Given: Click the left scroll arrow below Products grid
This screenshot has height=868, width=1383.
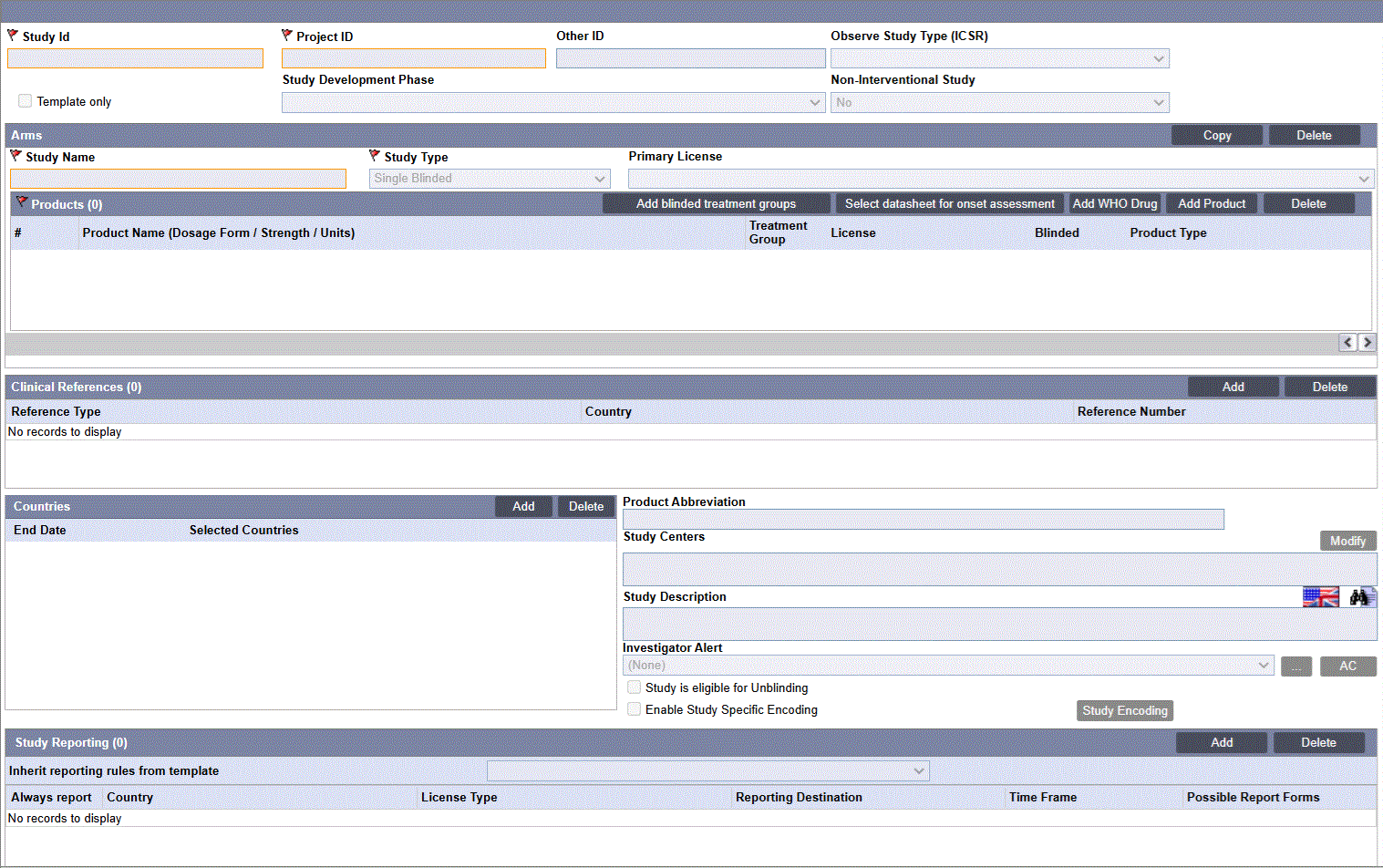Looking at the screenshot, I should [1347, 342].
